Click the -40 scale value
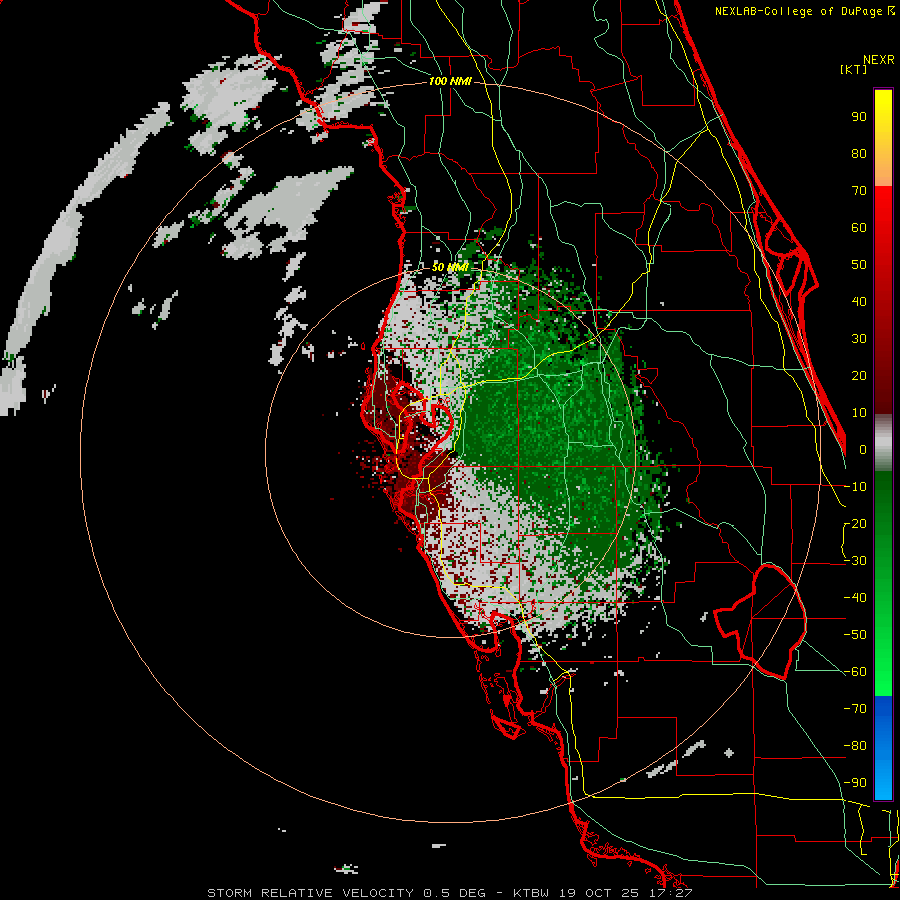The height and width of the screenshot is (900, 900). pos(855,598)
